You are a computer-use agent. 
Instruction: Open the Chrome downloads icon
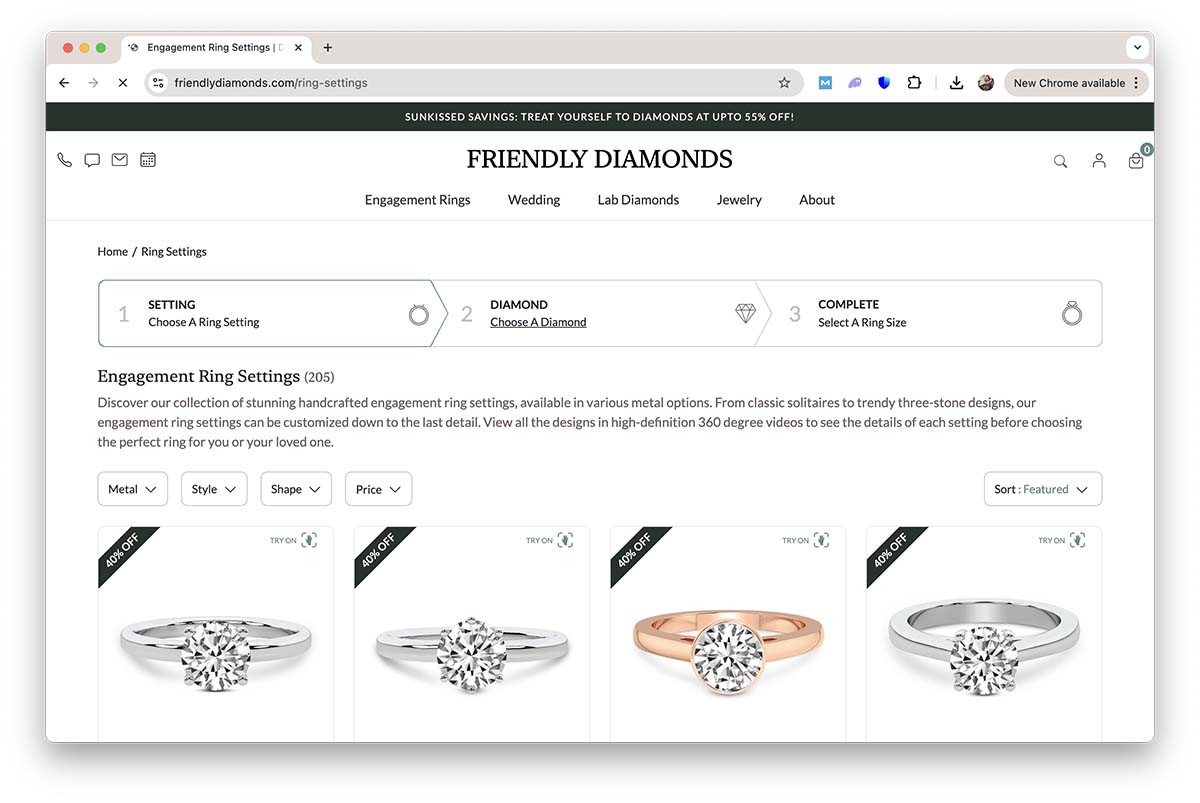(956, 83)
